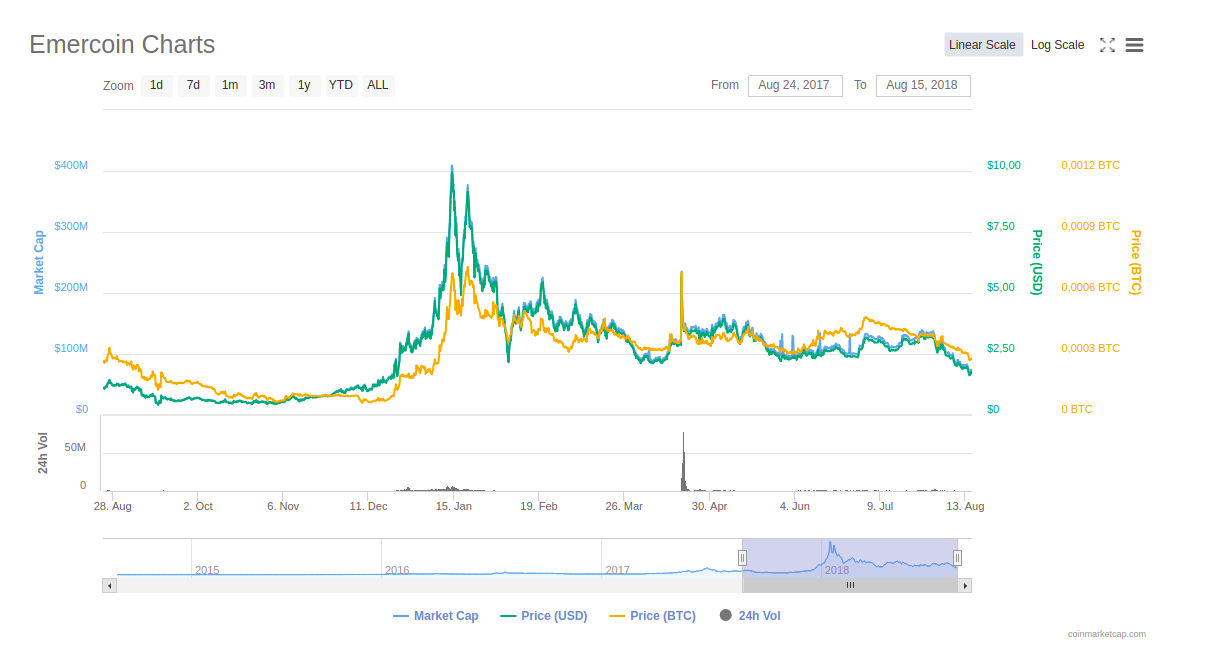Click the navigator scrollbar left arrow
Screen dimensions: 1209x661
pyautogui.click(x=109, y=586)
